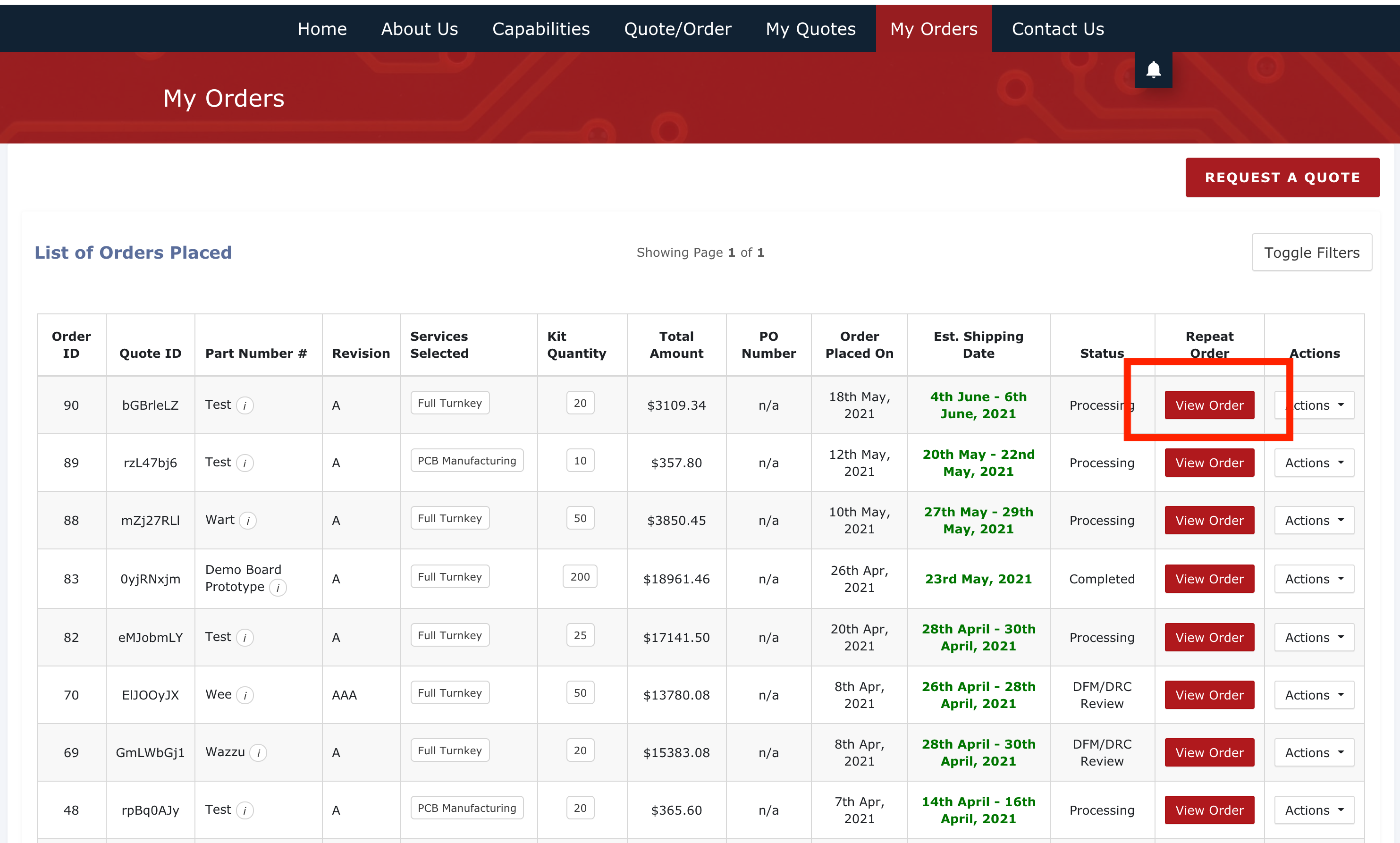Click the Est. Shipping Date header
The image size is (1400, 843).
[978, 344]
